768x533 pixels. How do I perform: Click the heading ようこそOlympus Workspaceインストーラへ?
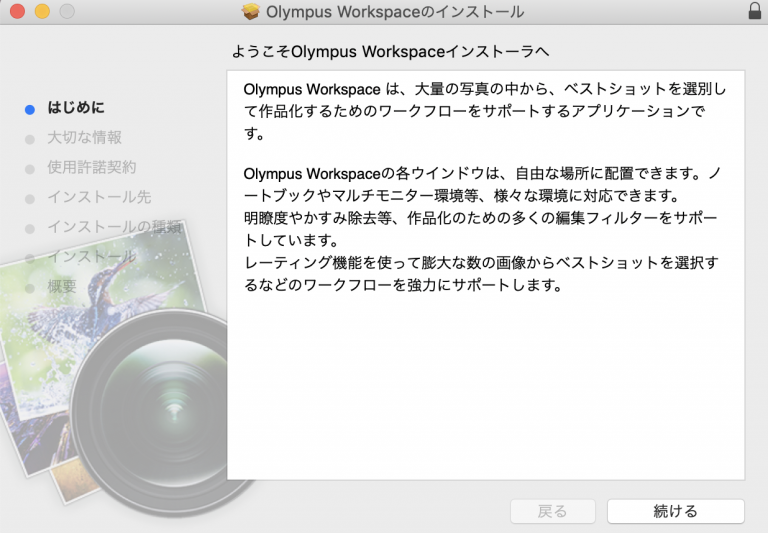390,51
